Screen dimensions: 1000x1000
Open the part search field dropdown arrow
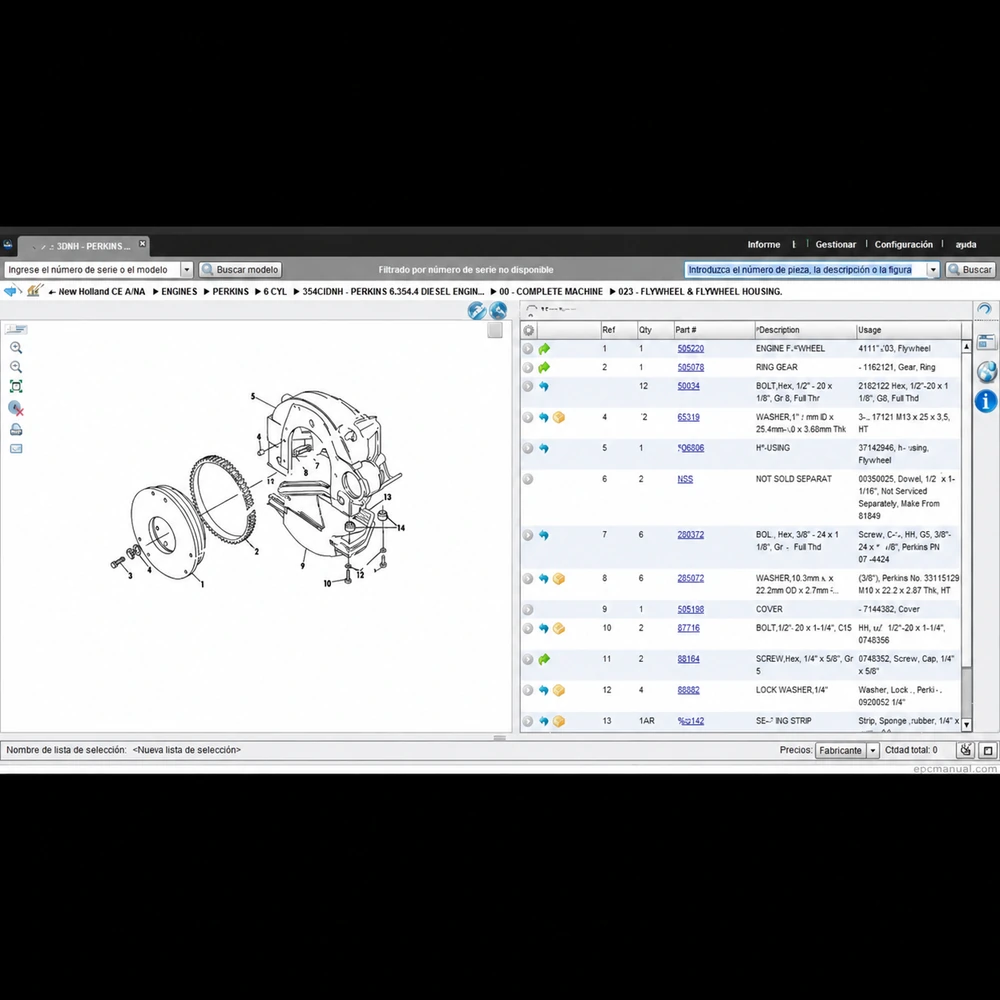point(932,270)
